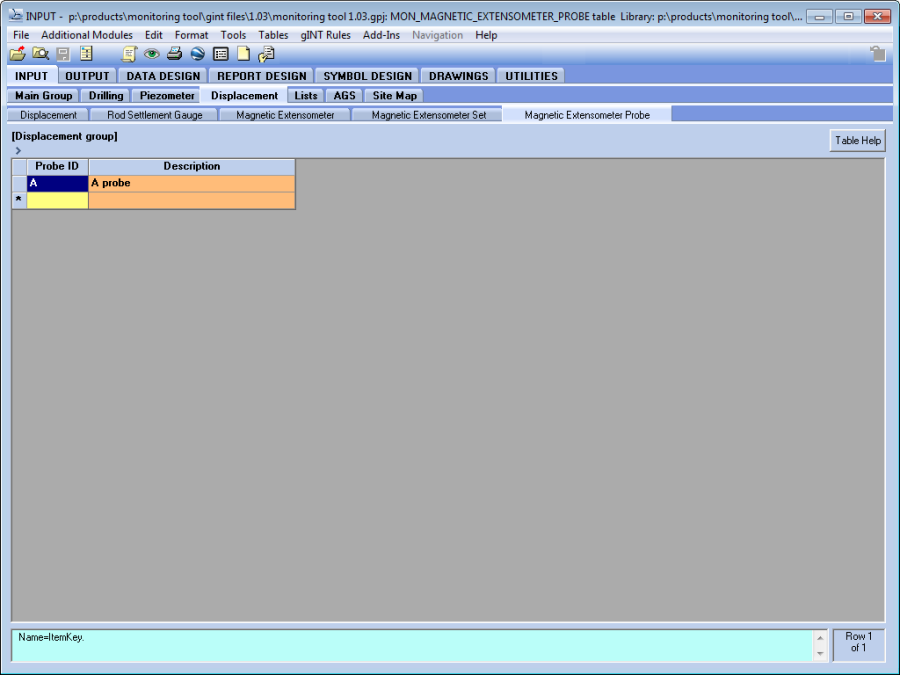
Task: Select the 'A probe' description cell
Action: [x=191, y=183]
